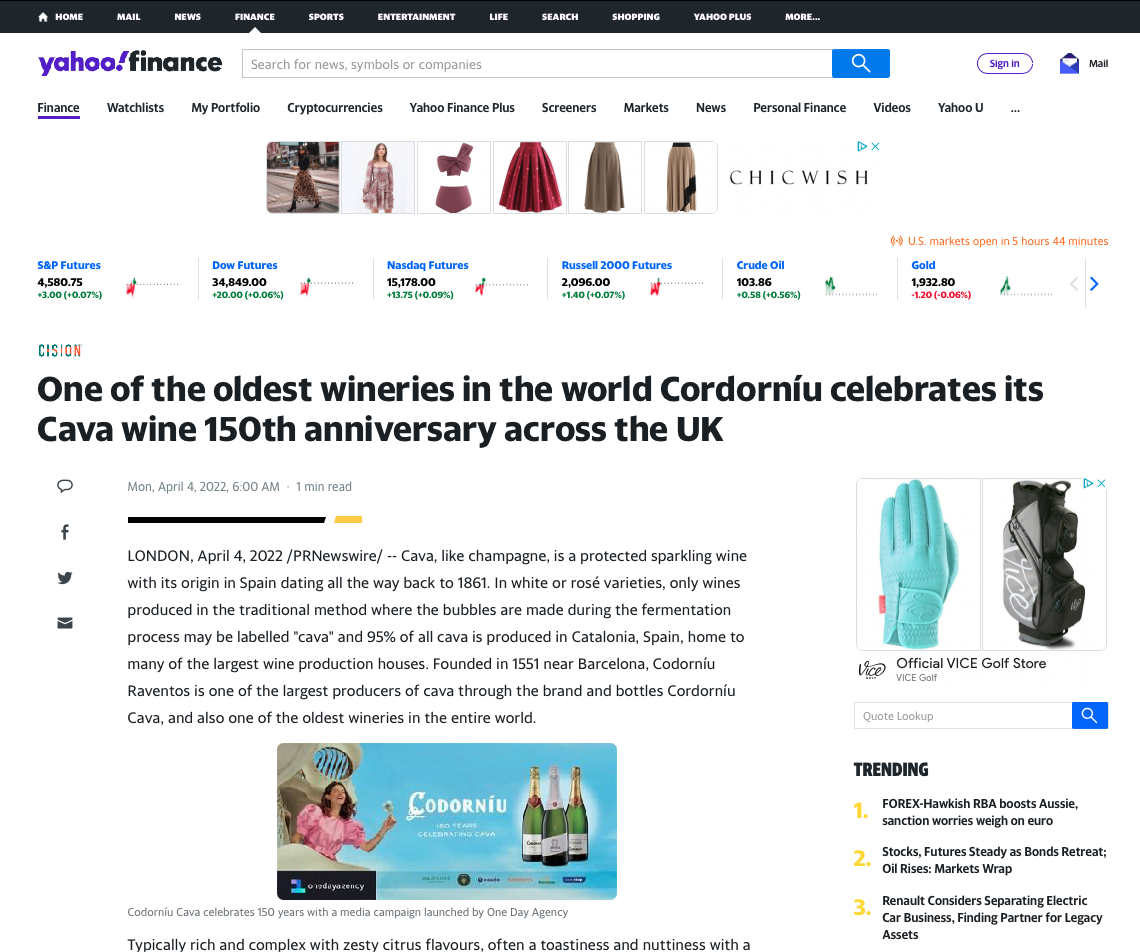Expand the ellipsis in the finance navigation

pos(1015,108)
